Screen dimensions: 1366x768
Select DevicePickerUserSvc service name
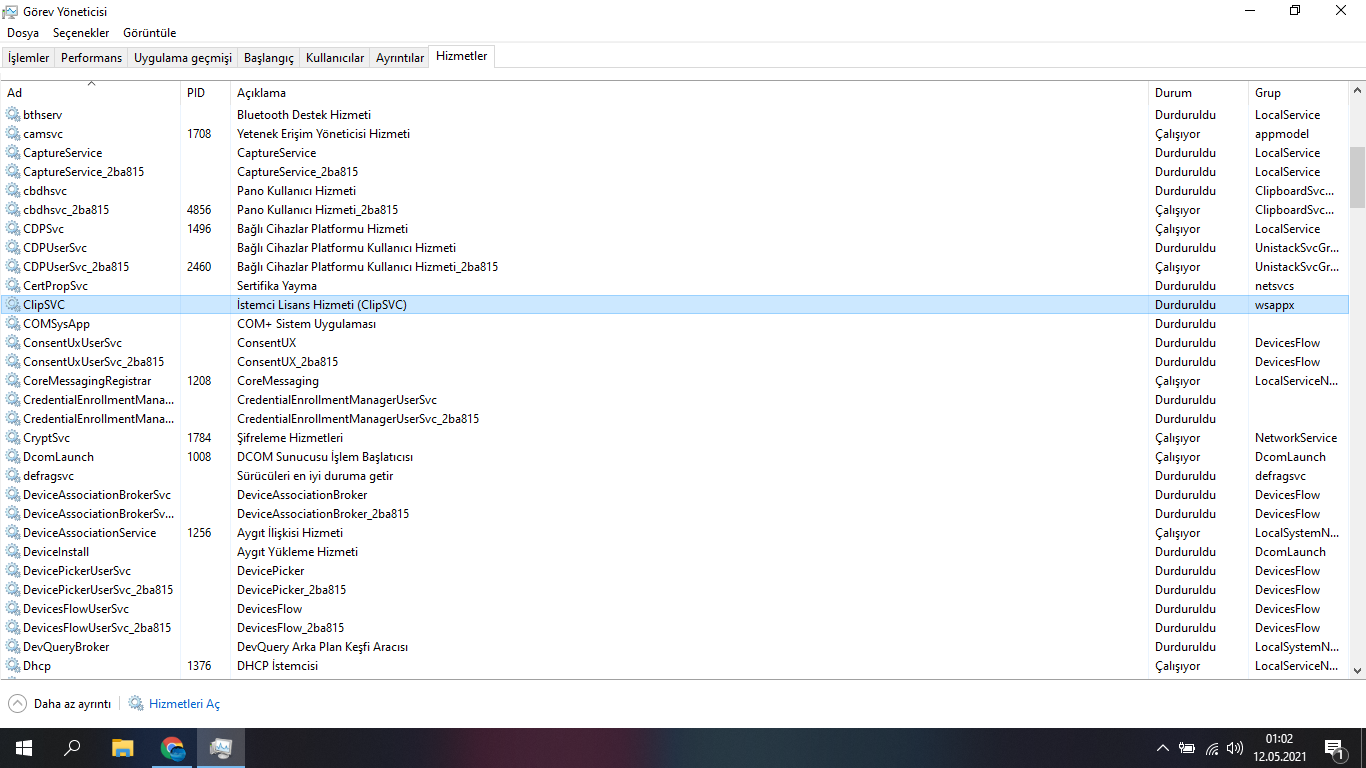pyautogui.click(x=77, y=571)
